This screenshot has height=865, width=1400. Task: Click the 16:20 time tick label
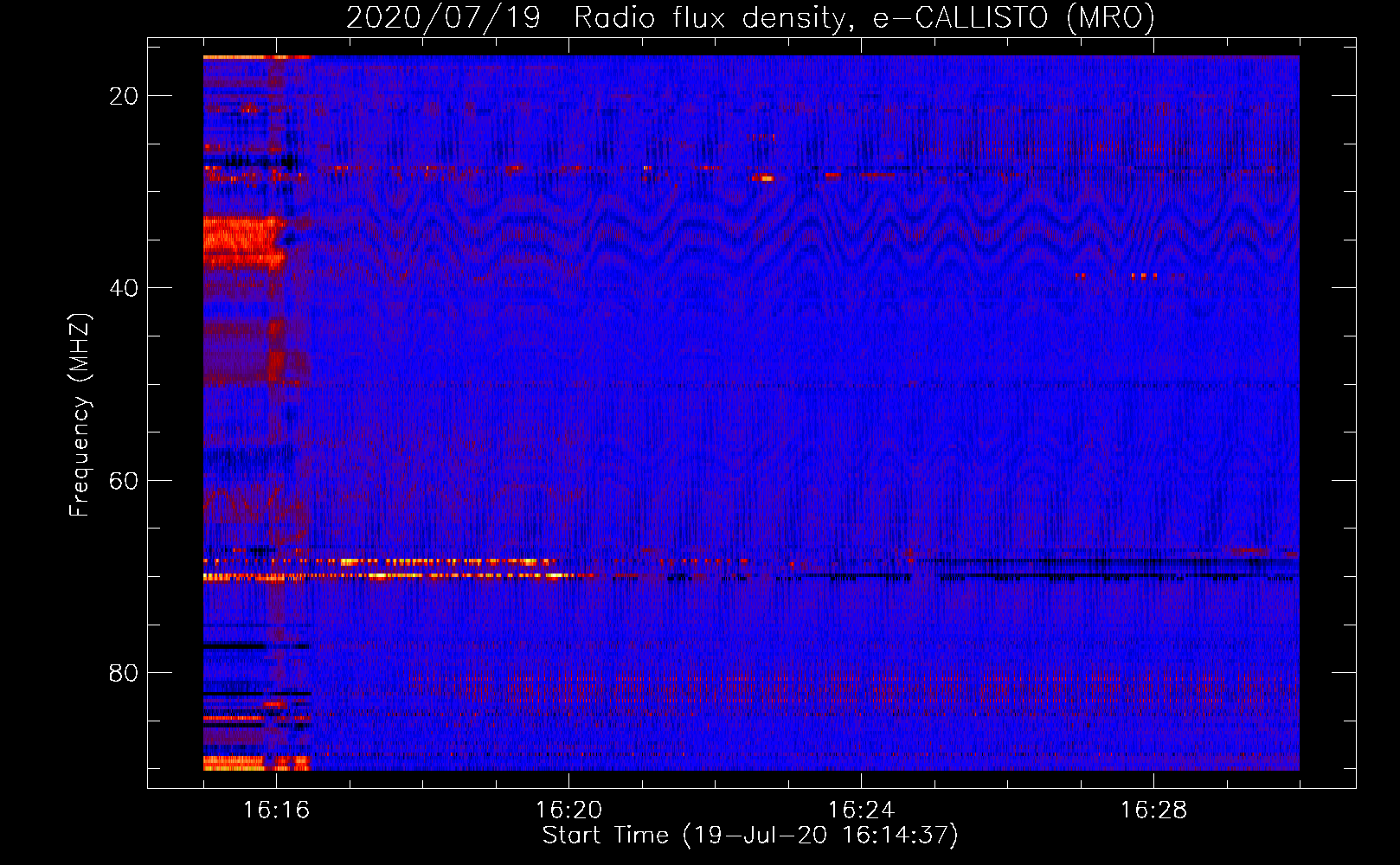point(568,811)
